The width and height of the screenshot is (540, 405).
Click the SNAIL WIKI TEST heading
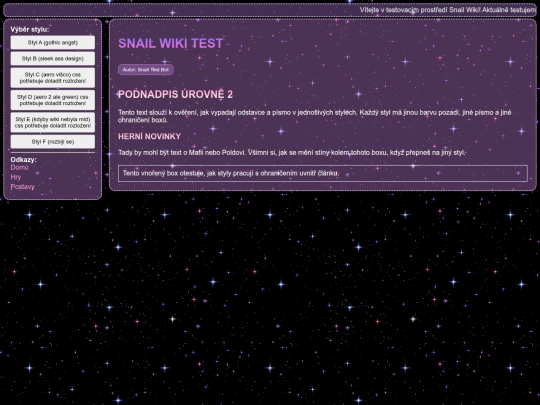click(171, 43)
